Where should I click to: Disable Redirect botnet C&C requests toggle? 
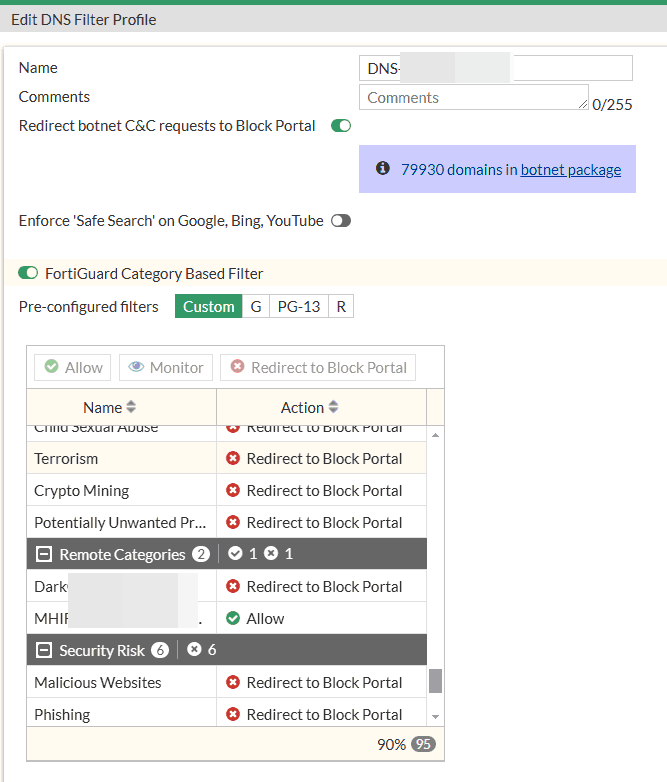click(x=341, y=126)
